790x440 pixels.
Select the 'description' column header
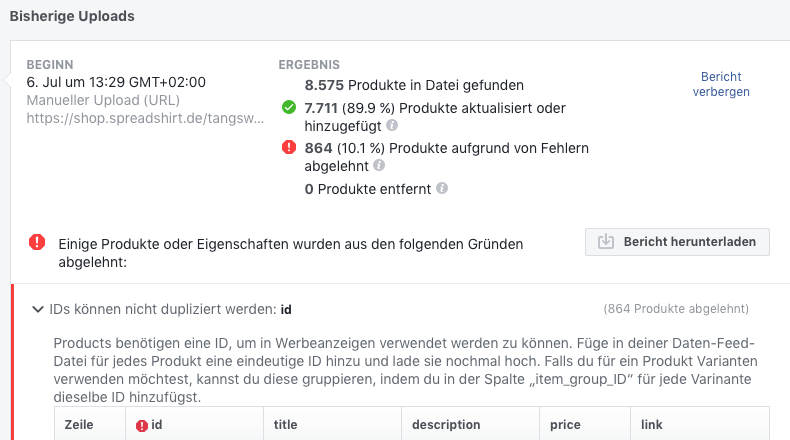[x=446, y=425]
